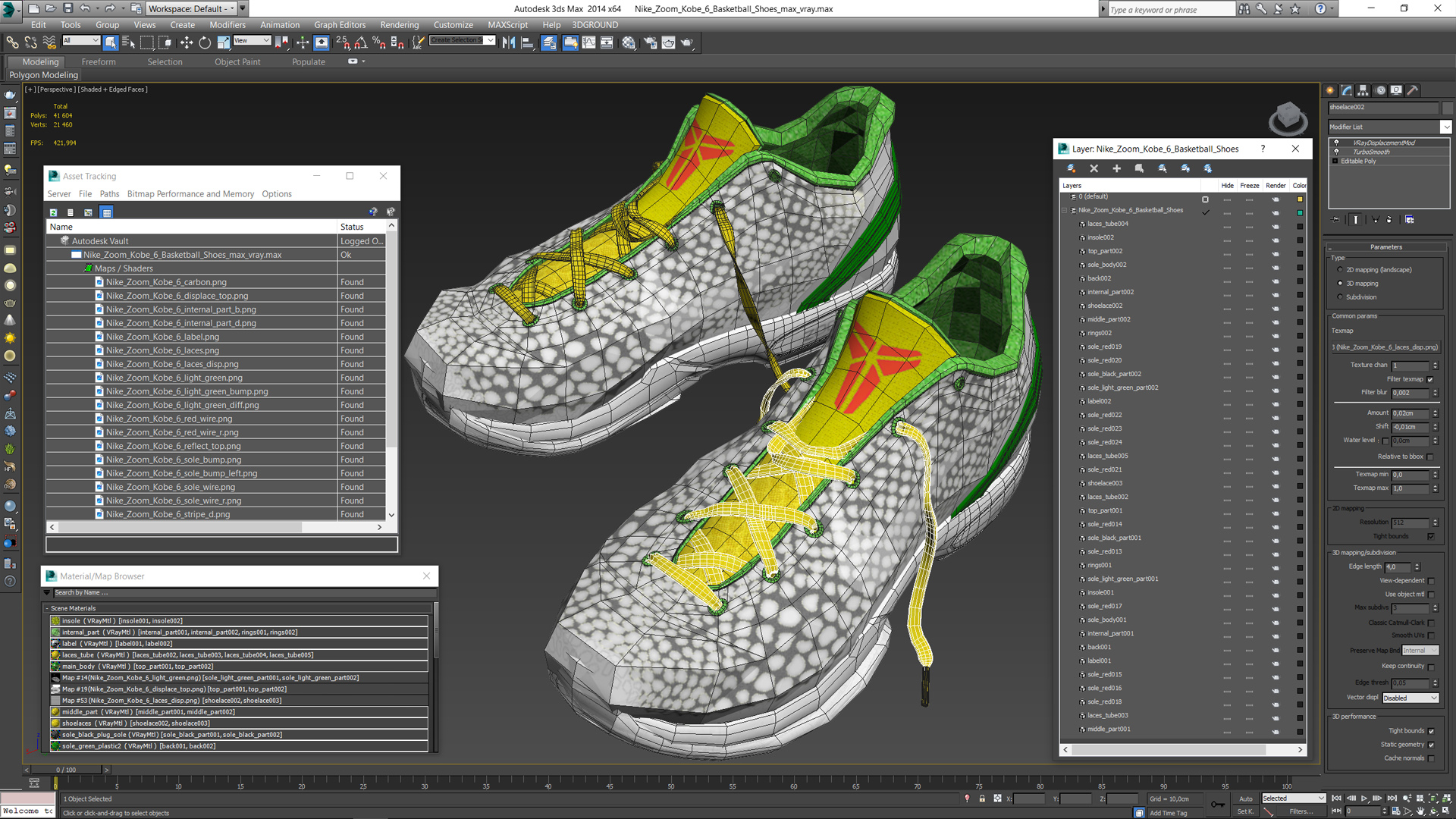Choose the Select and Rotate tool
The image size is (1456, 819).
(x=205, y=42)
